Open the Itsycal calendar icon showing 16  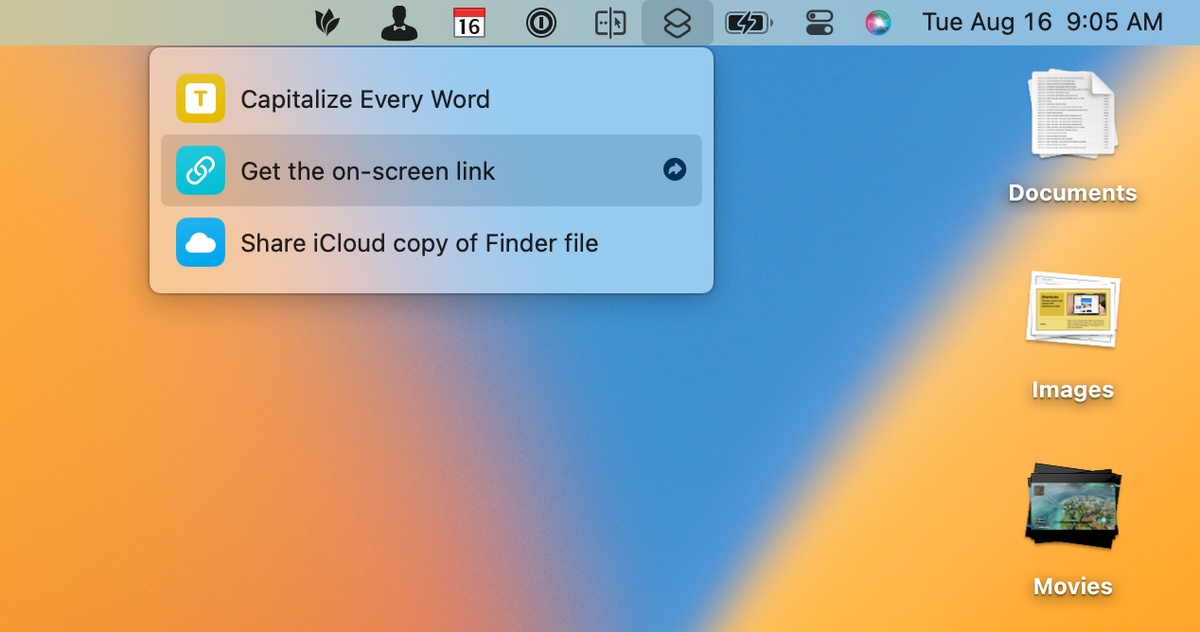pyautogui.click(x=469, y=22)
